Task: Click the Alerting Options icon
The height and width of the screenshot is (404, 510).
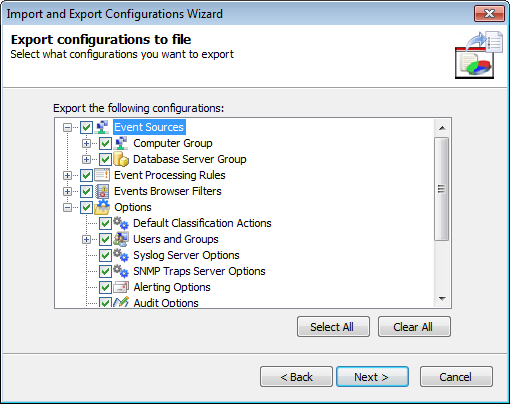Action: pos(121,287)
